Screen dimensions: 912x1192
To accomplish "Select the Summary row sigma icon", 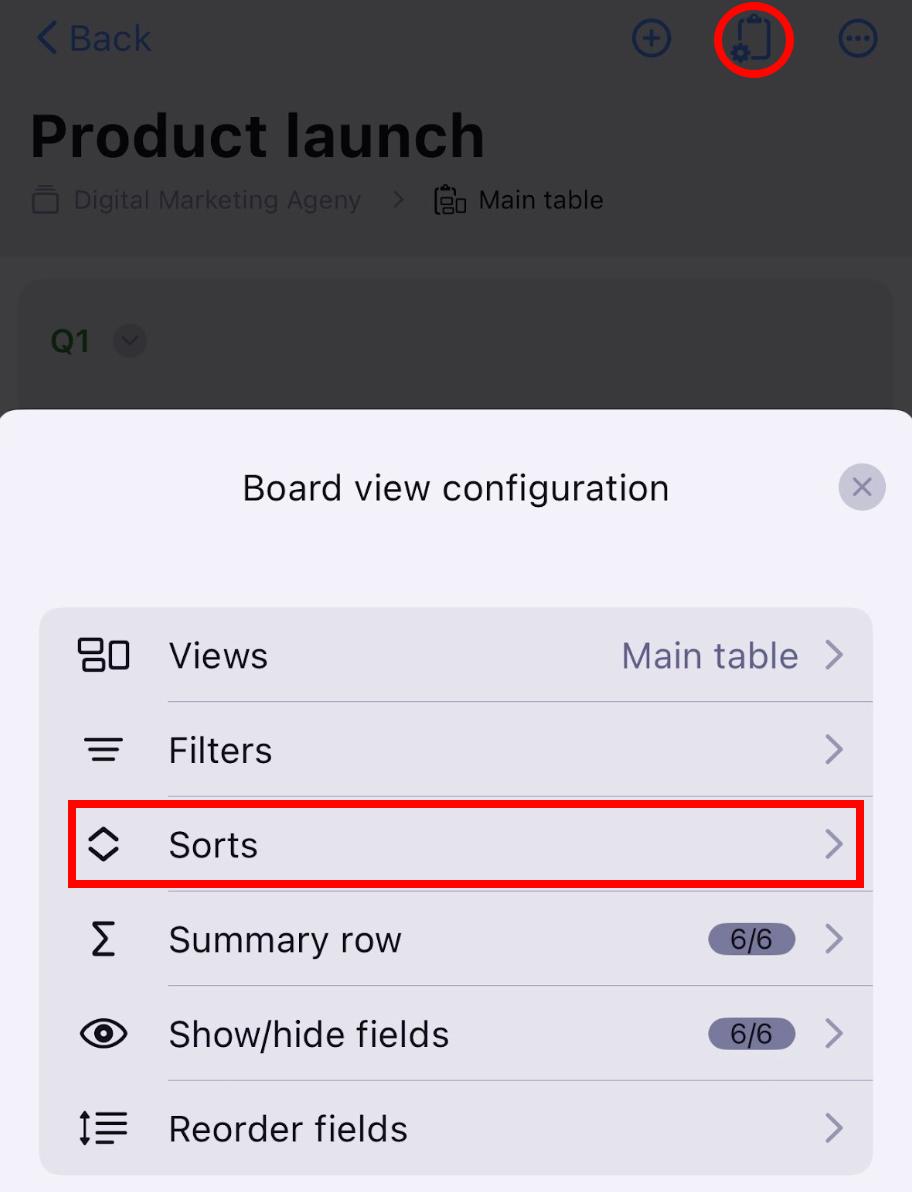I will (x=104, y=940).
